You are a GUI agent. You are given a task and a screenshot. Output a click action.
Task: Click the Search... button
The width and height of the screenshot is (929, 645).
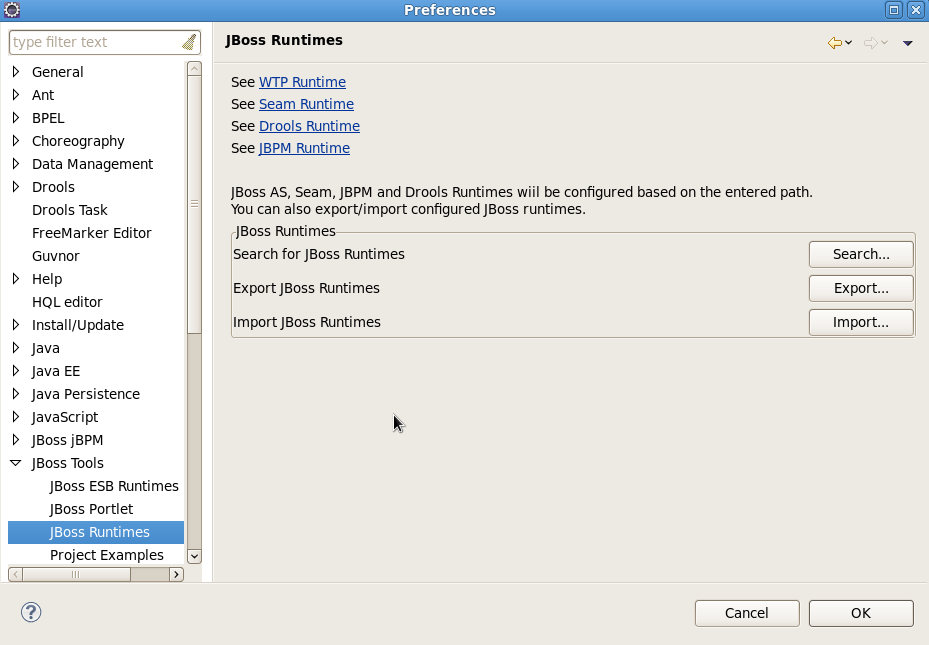pos(861,254)
